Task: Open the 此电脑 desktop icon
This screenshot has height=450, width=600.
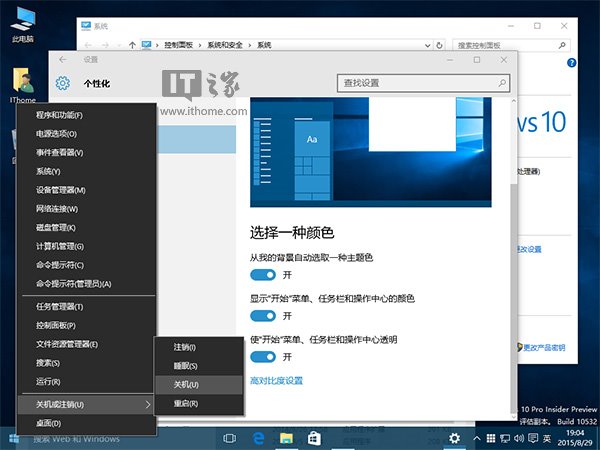Action: pyautogui.click(x=22, y=24)
